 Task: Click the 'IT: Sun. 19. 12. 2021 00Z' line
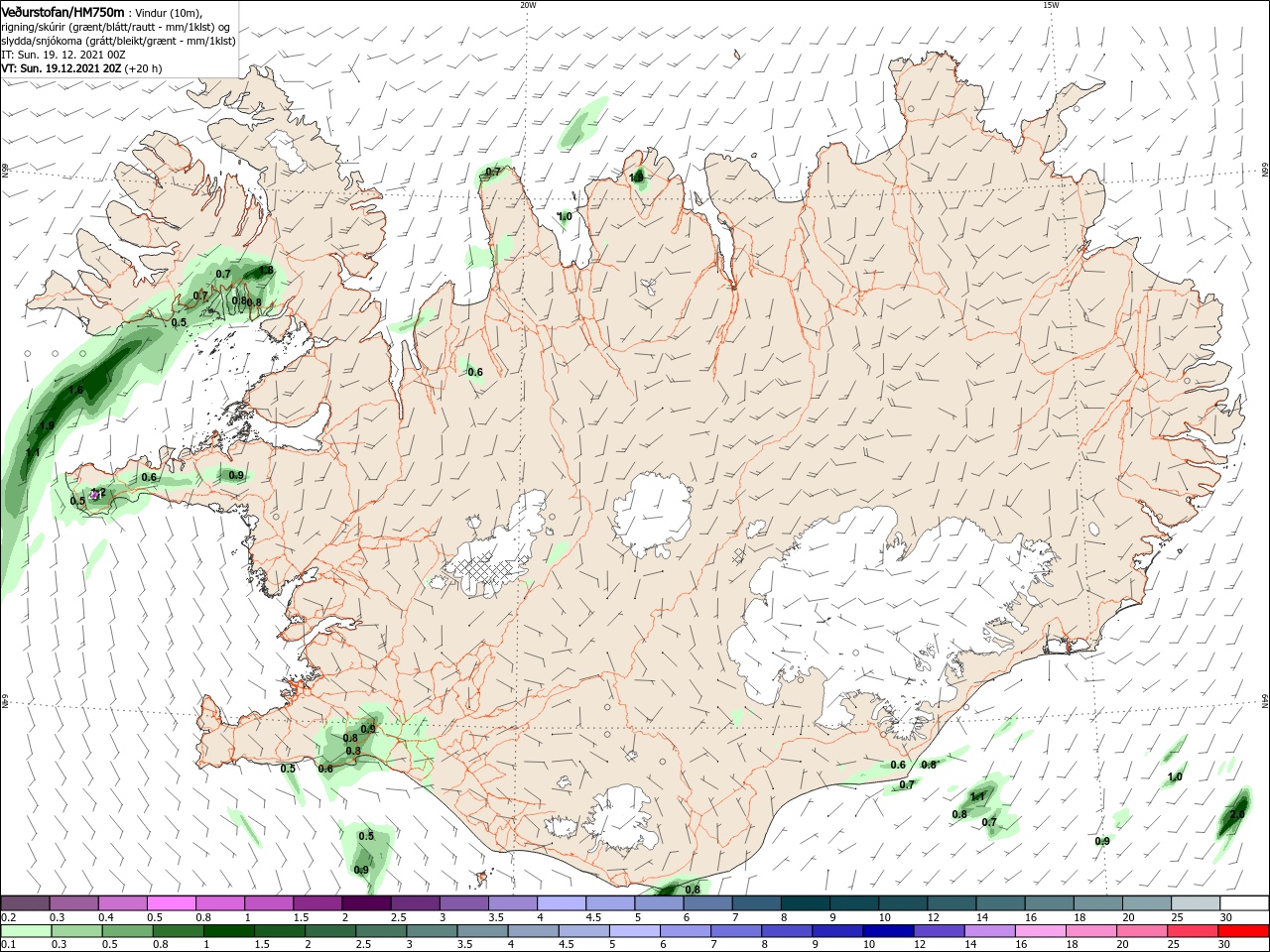(x=63, y=55)
